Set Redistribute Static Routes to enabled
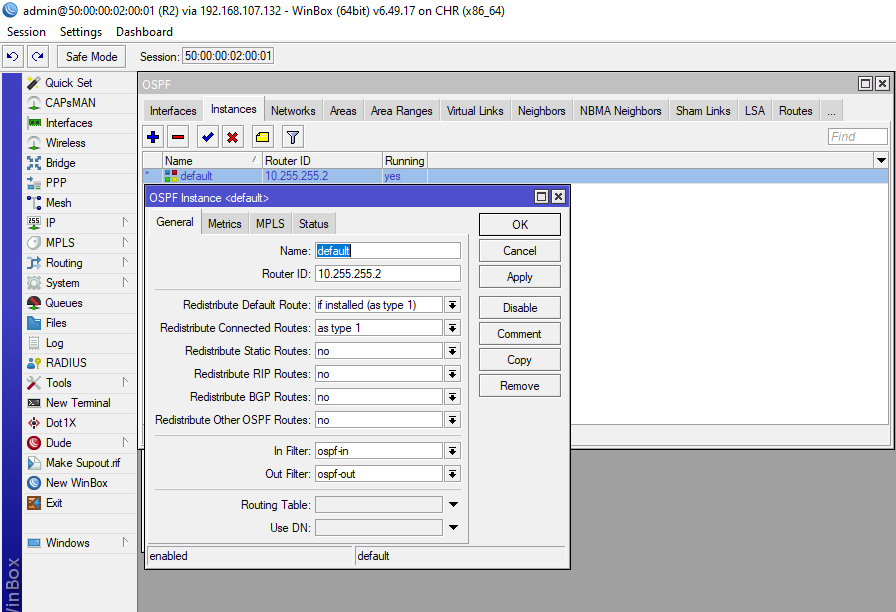 click(453, 350)
